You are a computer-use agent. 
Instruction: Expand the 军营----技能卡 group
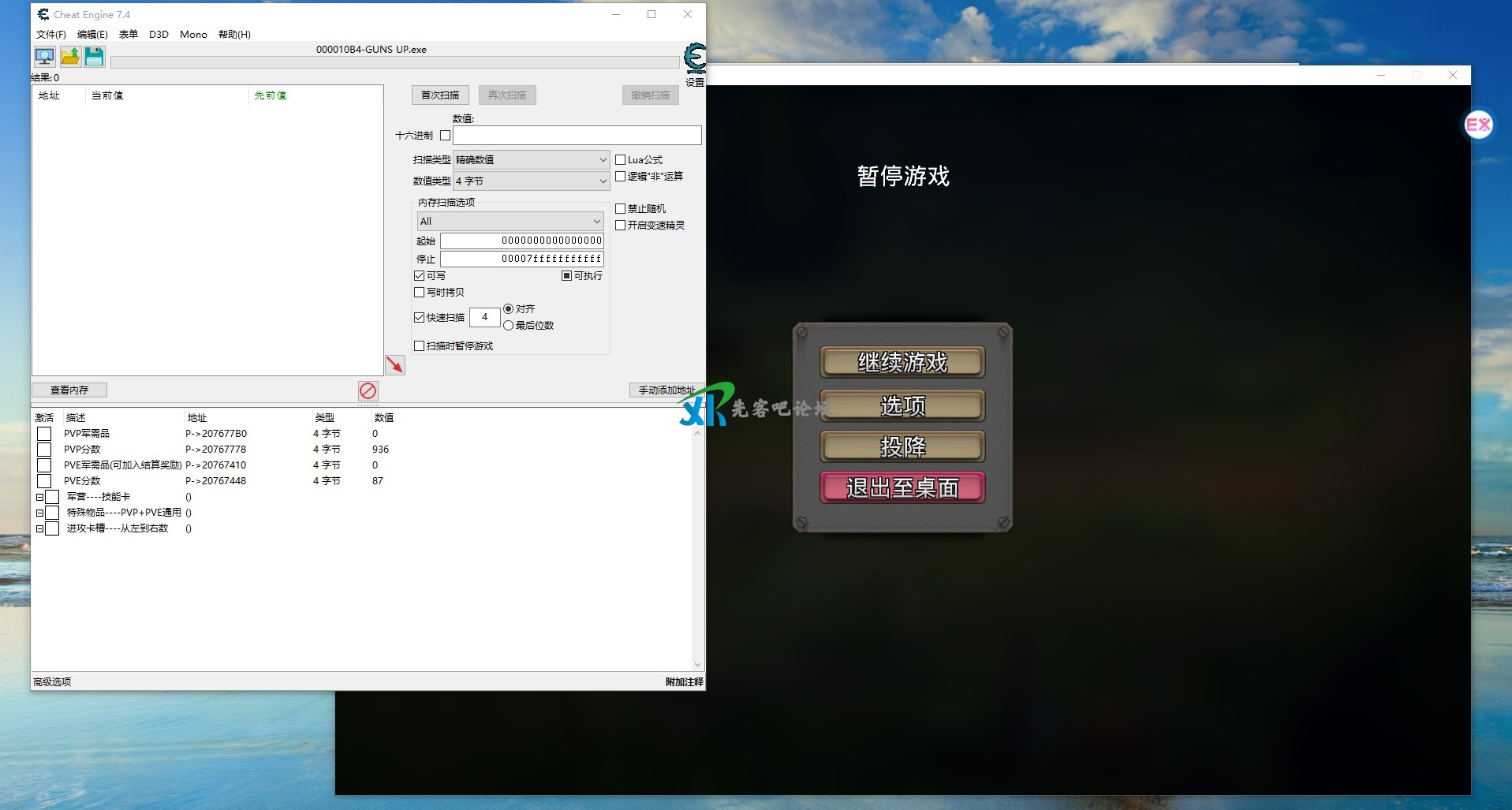coord(39,497)
